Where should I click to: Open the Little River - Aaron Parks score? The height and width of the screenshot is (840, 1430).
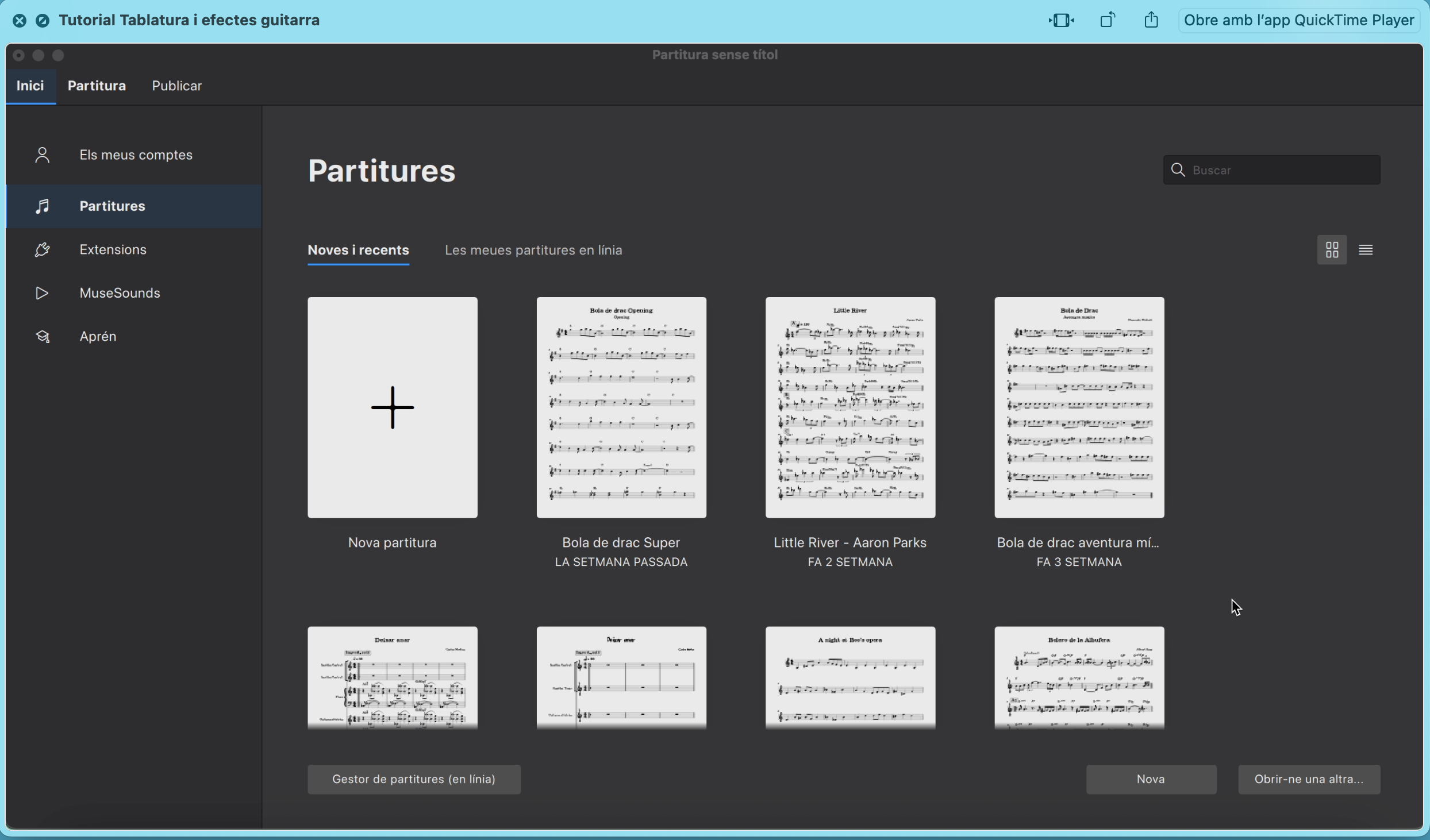click(850, 407)
